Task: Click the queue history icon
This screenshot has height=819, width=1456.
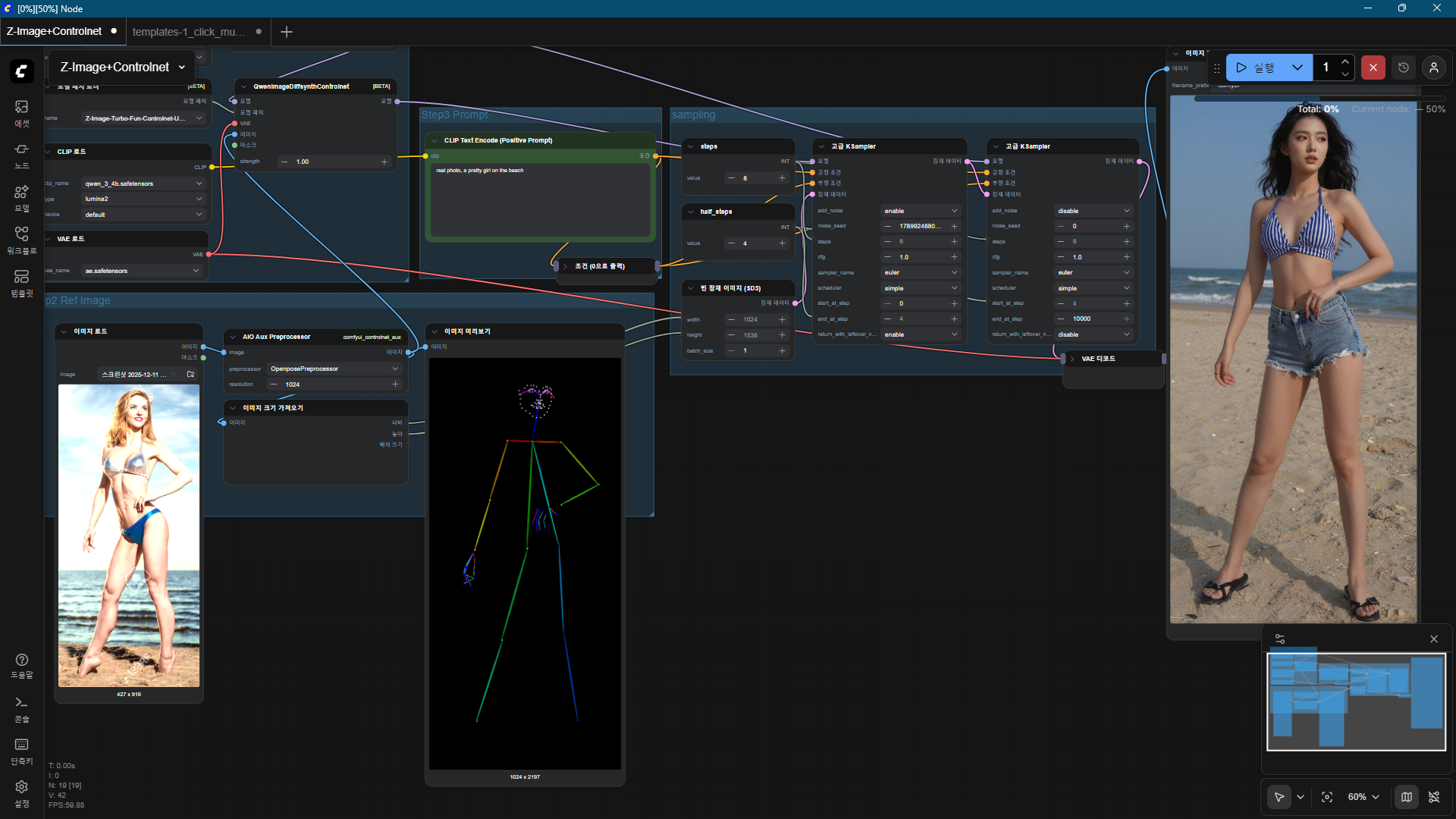Action: [1404, 67]
